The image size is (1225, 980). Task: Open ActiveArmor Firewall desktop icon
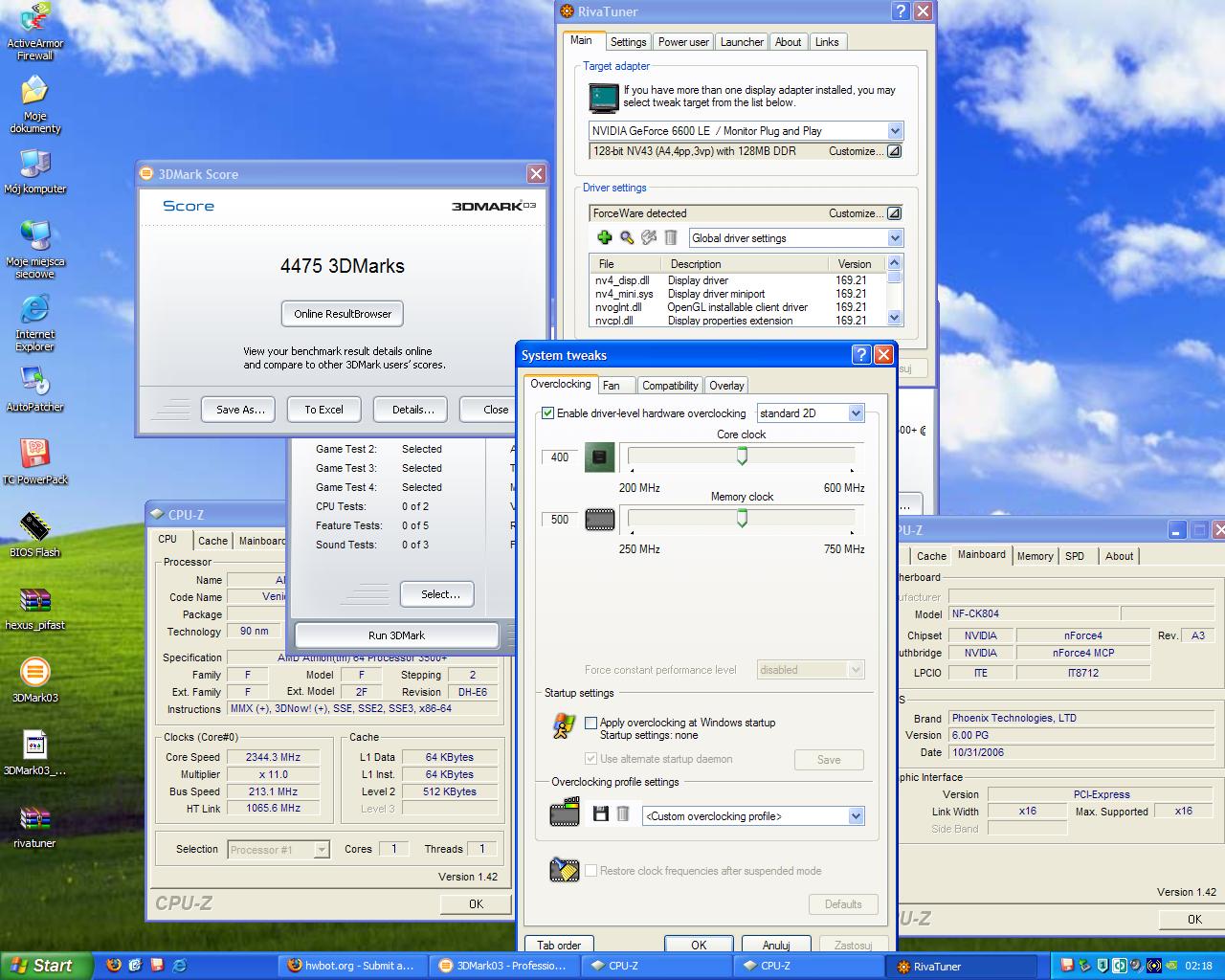35,31
